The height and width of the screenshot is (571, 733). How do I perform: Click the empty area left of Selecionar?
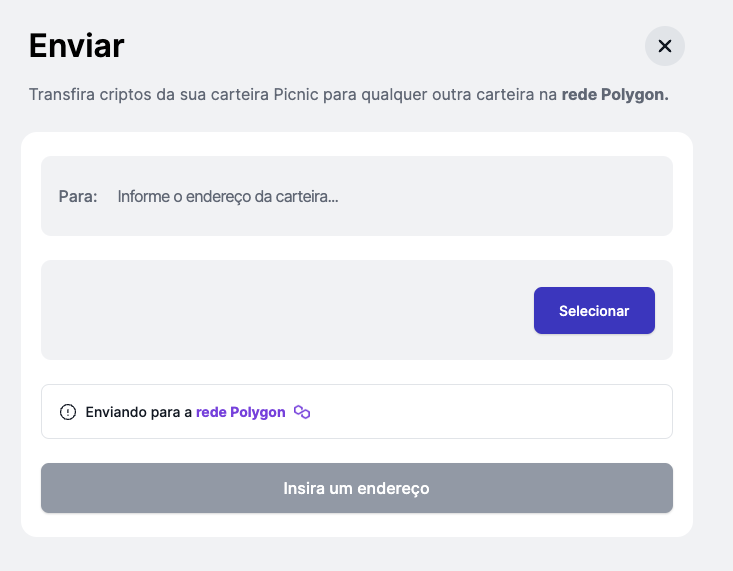click(287, 311)
